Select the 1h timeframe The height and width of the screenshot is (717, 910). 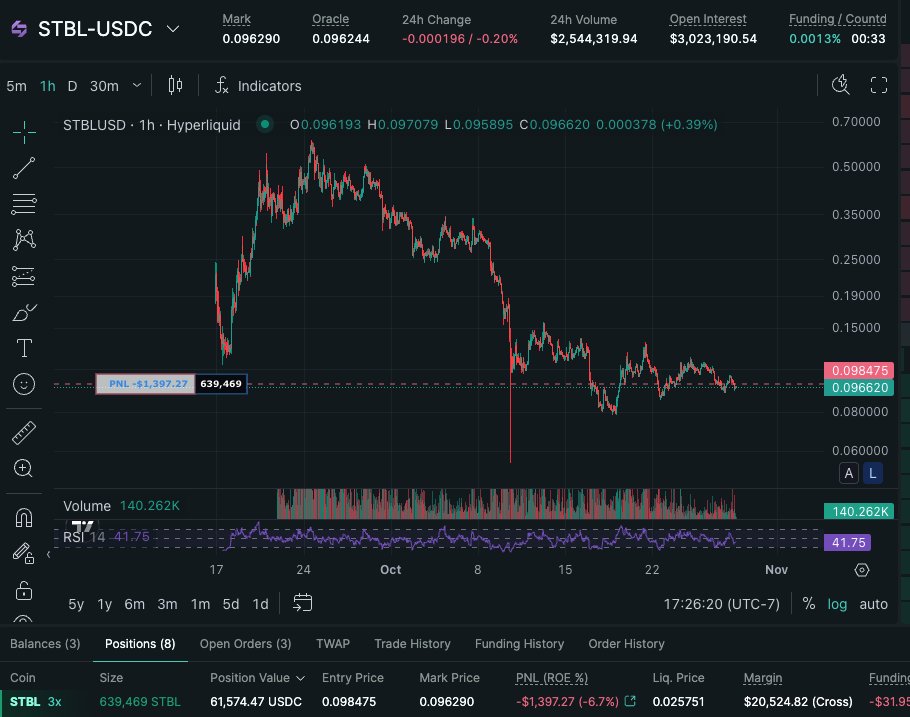click(x=48, y=86)
